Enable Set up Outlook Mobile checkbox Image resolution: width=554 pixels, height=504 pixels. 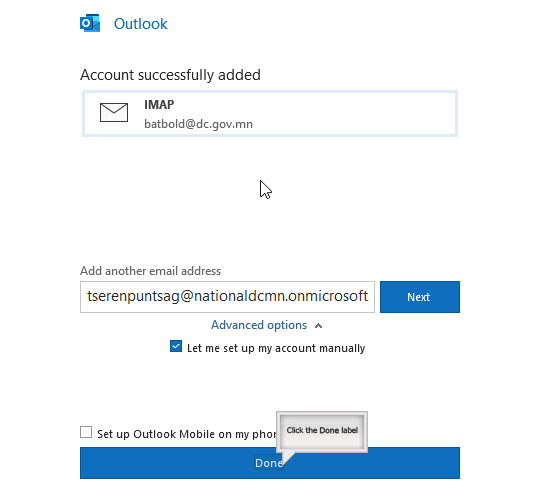click(x=86, y=432)
